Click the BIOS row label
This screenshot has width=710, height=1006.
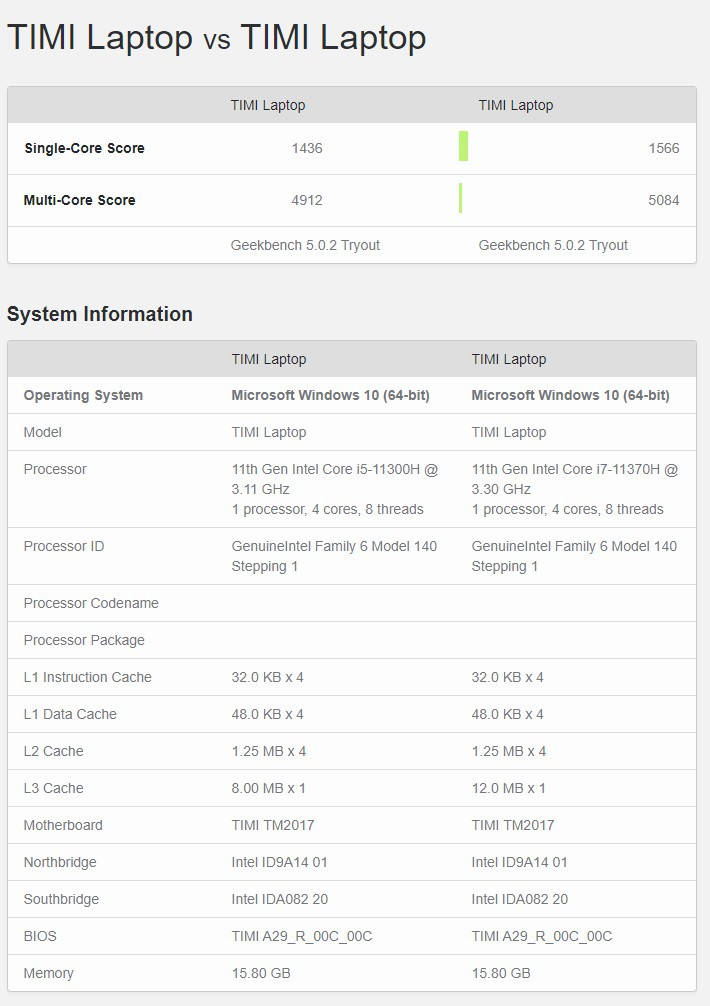pos(40,936)
